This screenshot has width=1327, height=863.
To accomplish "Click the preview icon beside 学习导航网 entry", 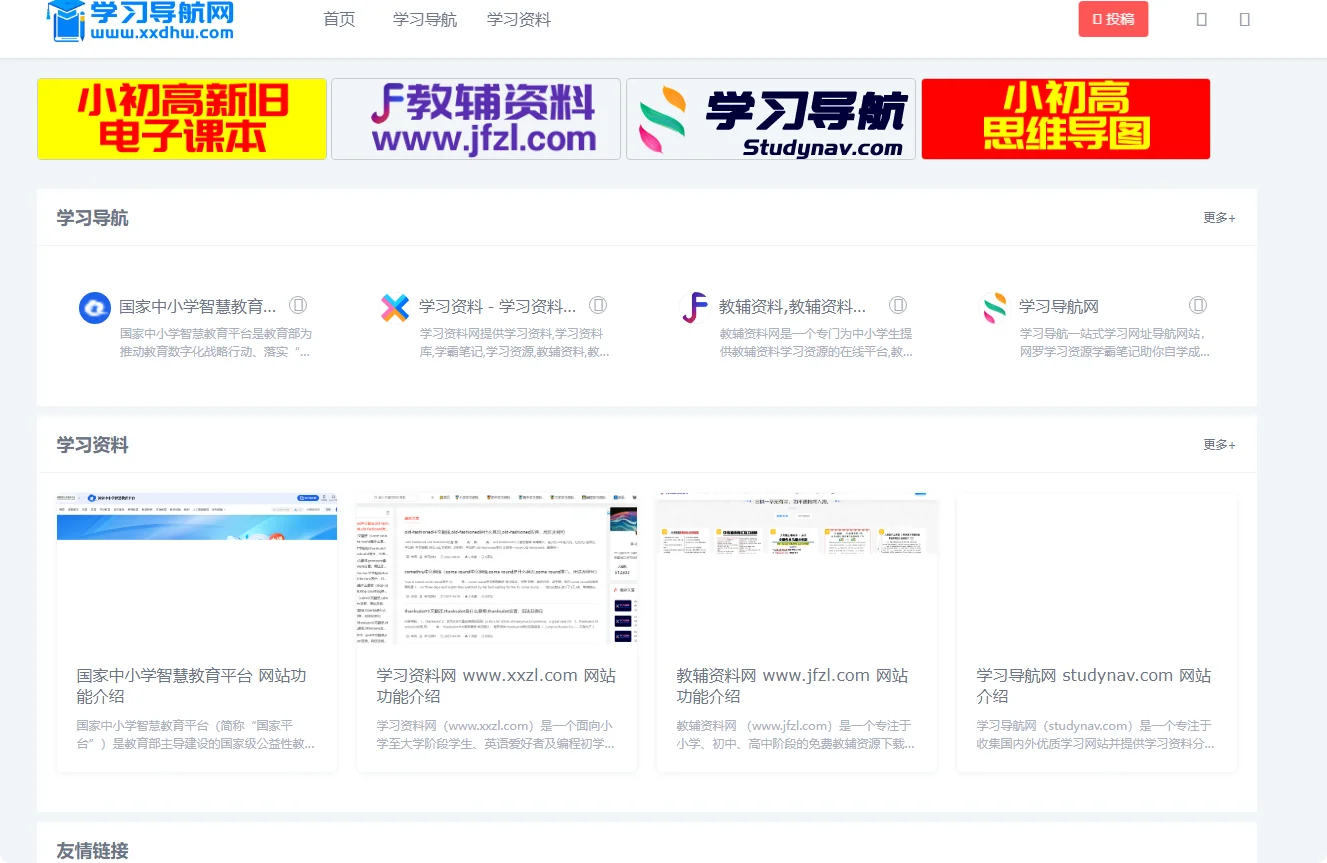I will point(1198,305).
